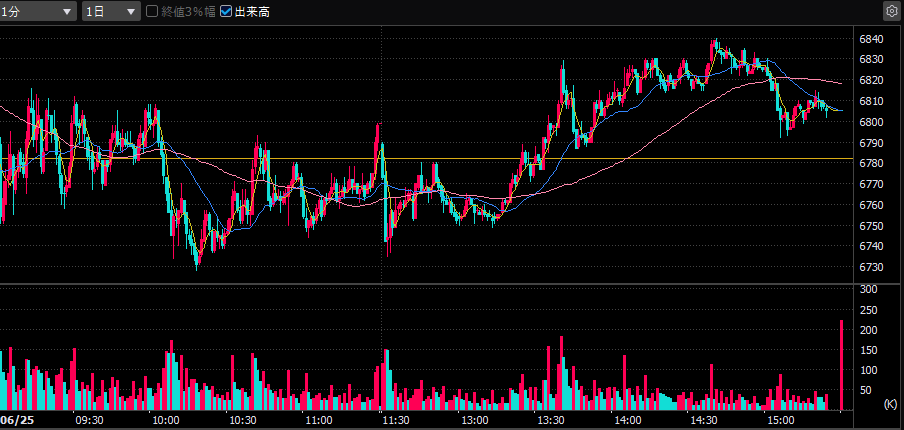Click the 6750 price axis label
This screenshot has height=430, width=904.
871,226
